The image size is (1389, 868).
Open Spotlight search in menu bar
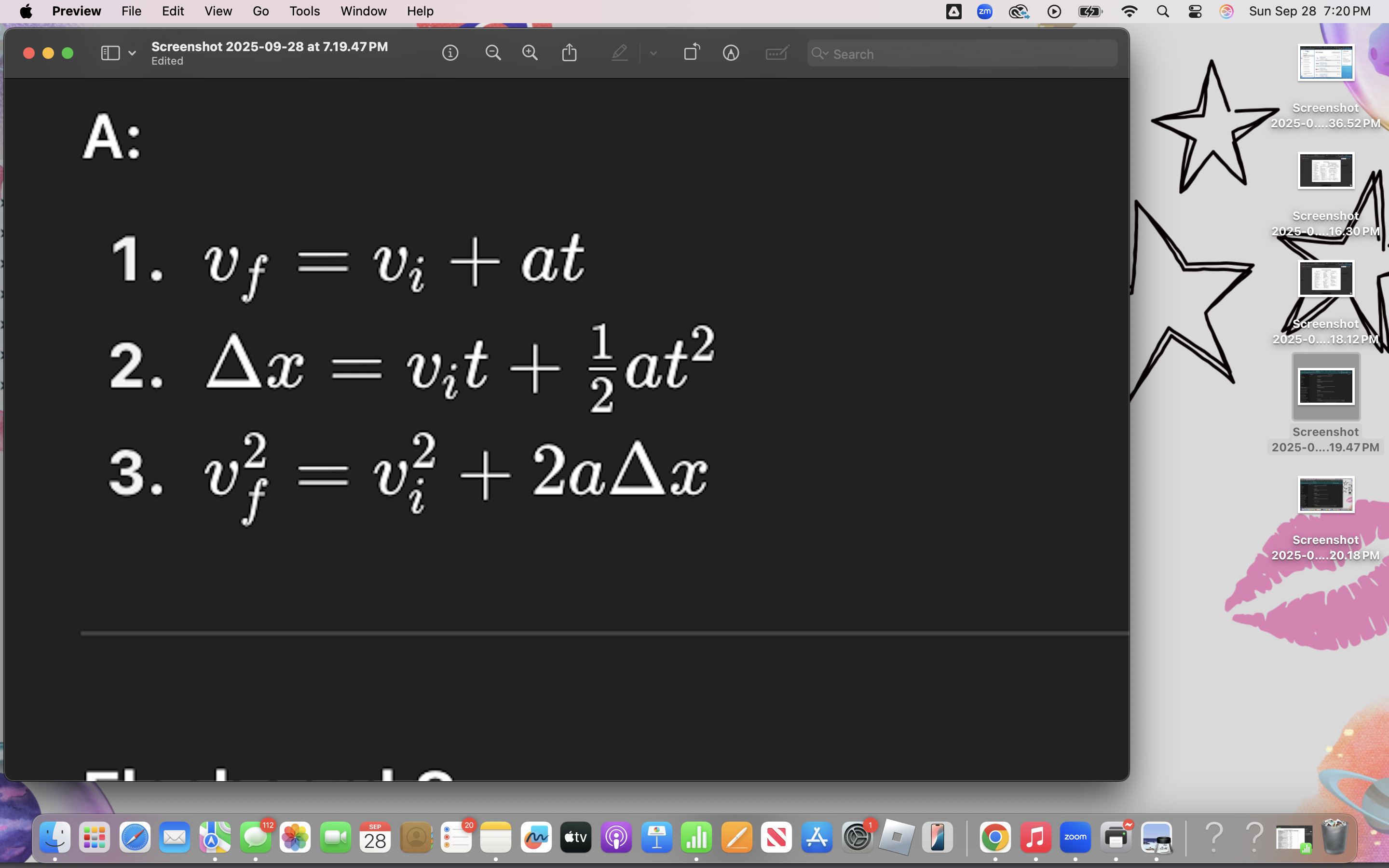pos(1163,12)
